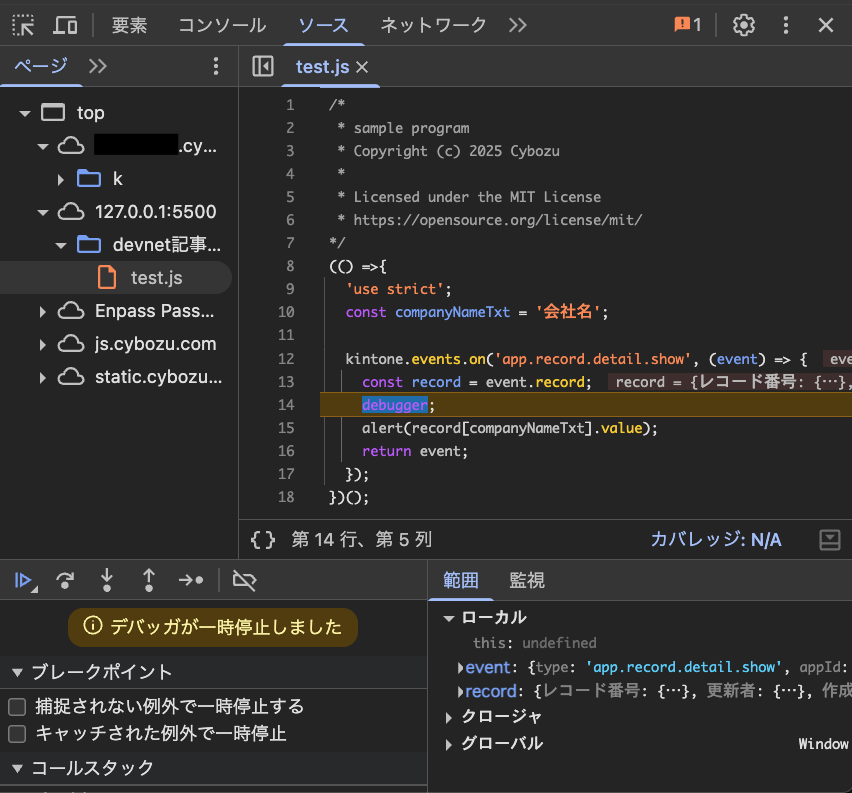The height and width of the screenshot is (793, 852).
Task: Select the ソース tab
Action: (x=323, y=25)
